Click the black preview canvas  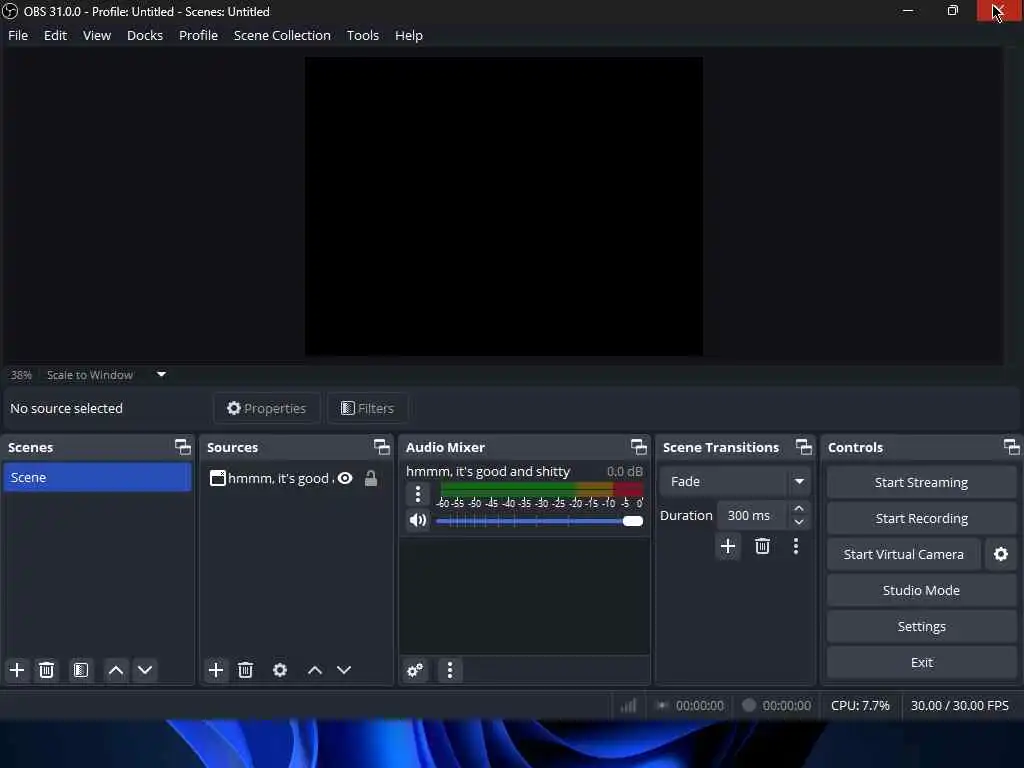point(504,206)
